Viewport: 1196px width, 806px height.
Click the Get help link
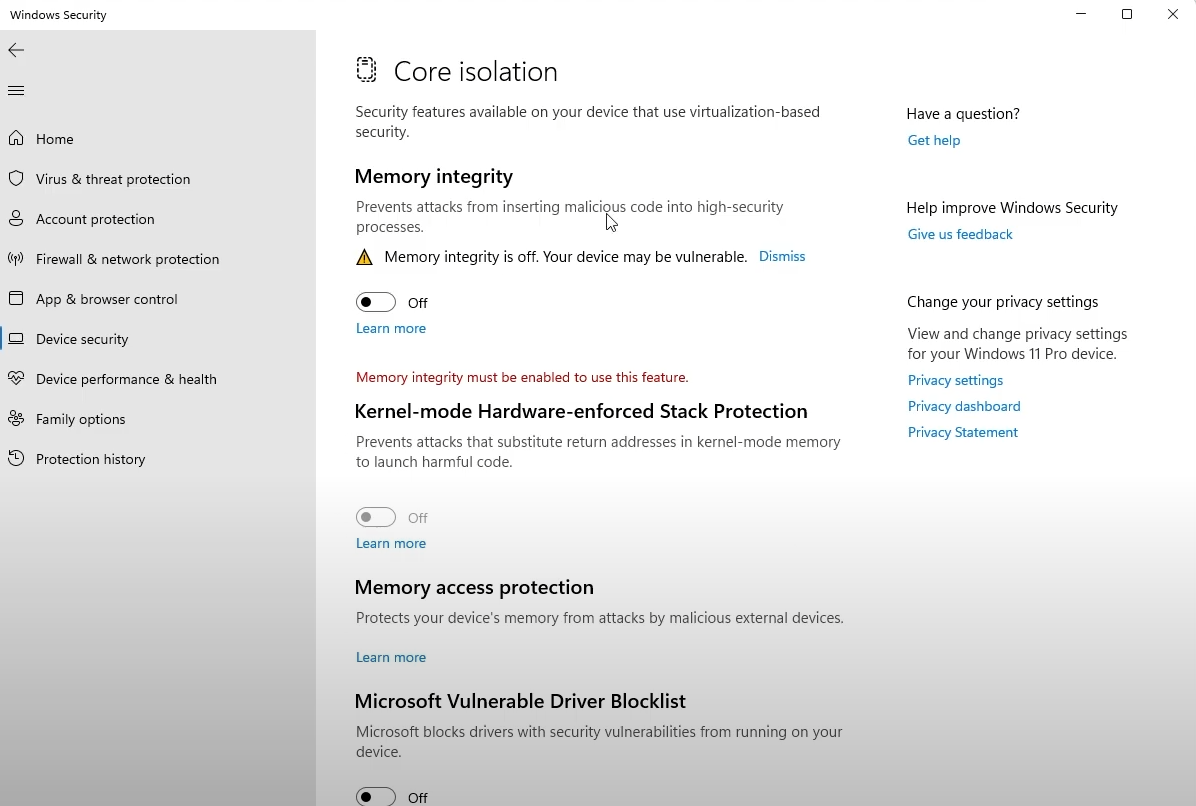point(934,140)
